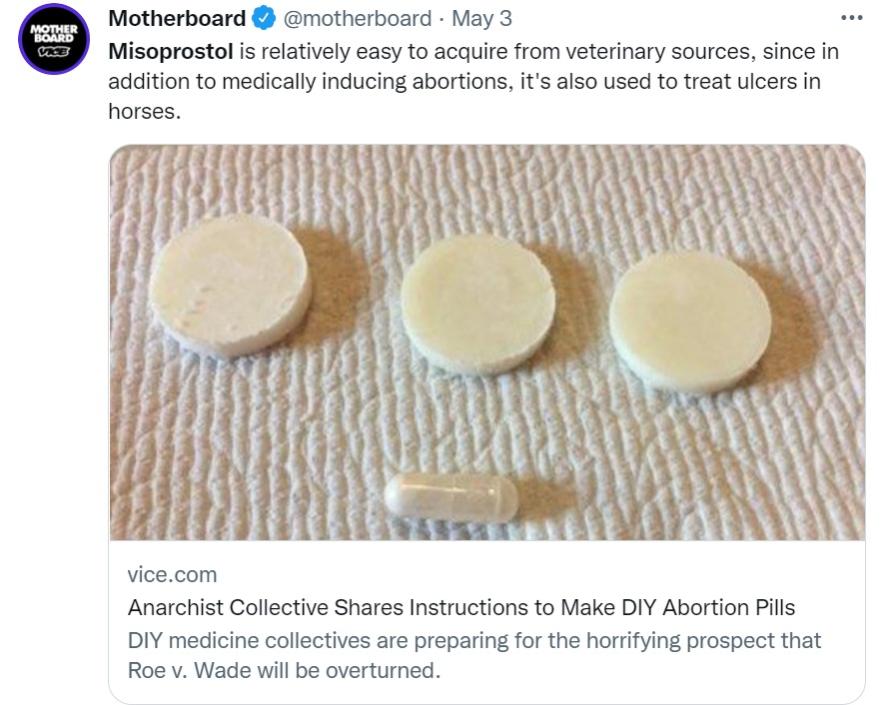Click the blue verified badge
The width and height of the screenshot is (883, 705).
(264, 19)
